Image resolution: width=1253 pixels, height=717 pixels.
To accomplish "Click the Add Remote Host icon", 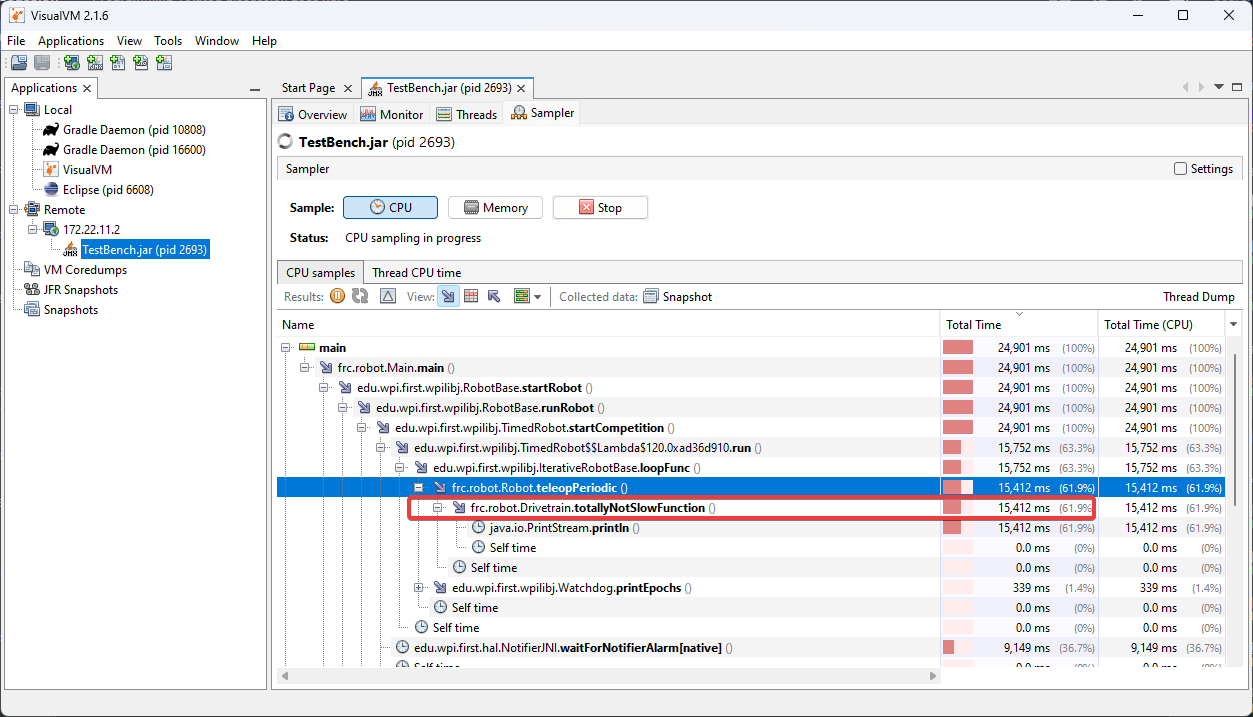I will (x=70, y=62).
